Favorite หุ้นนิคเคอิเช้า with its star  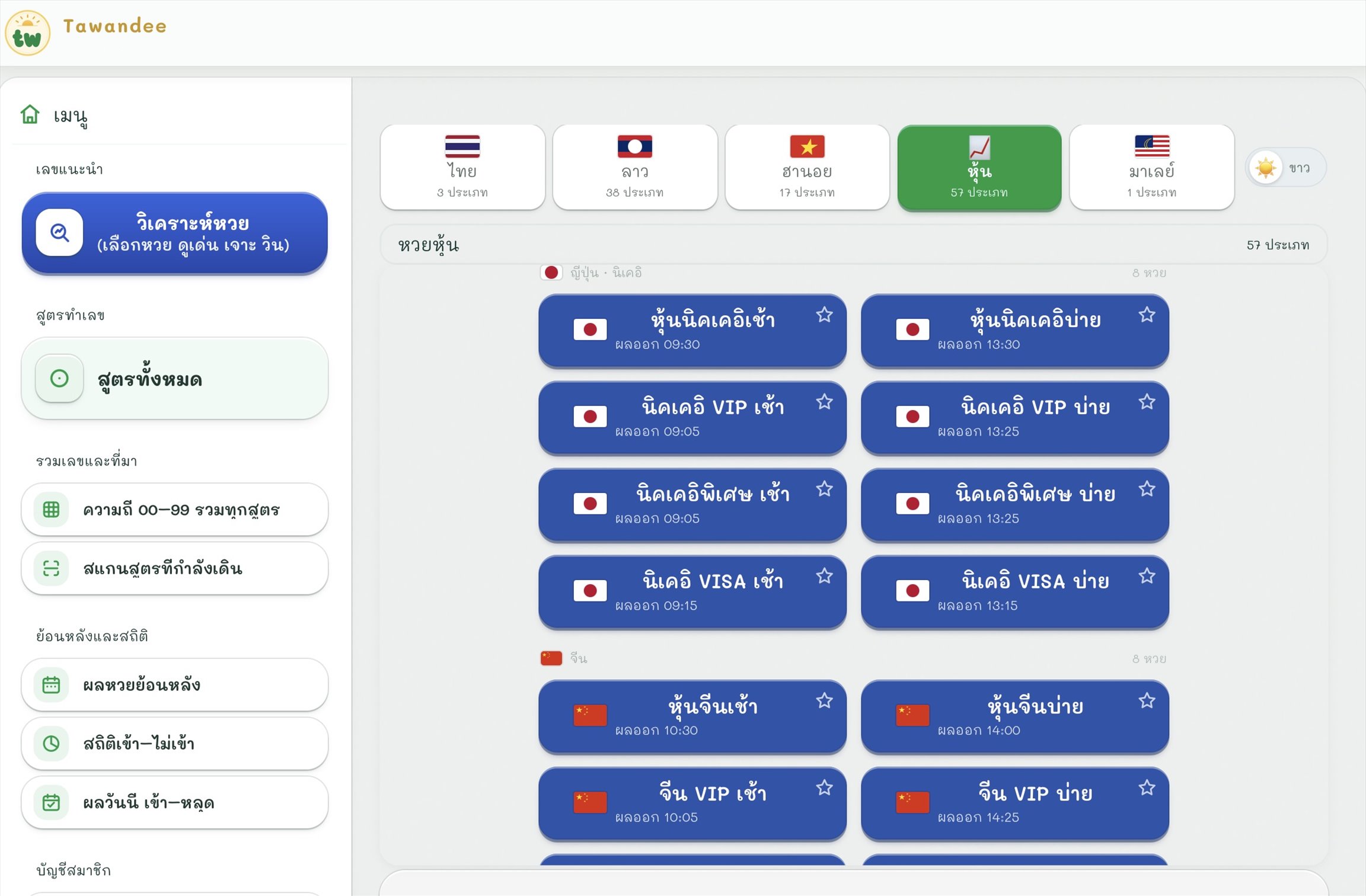(x=824, y=315)
